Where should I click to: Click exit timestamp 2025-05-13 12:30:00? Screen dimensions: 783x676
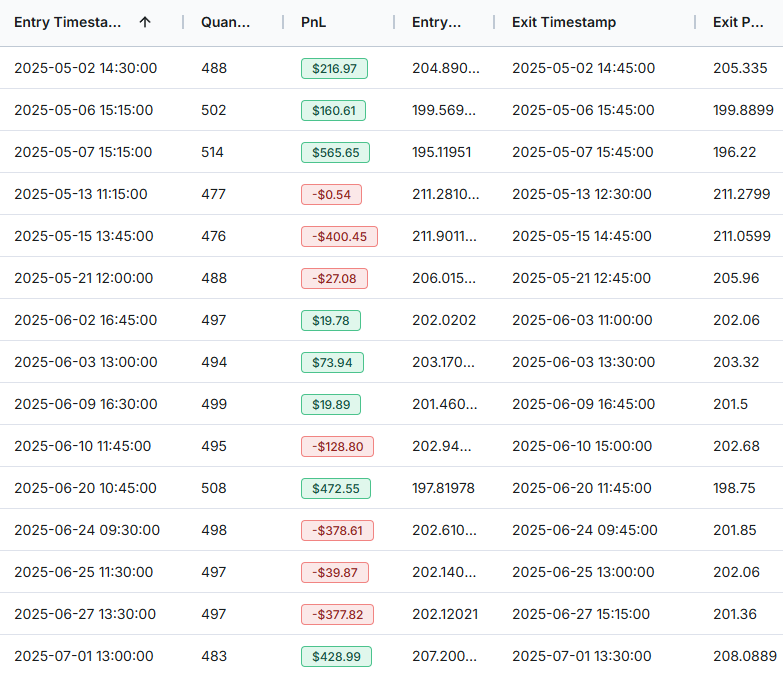tap(581, 194)
